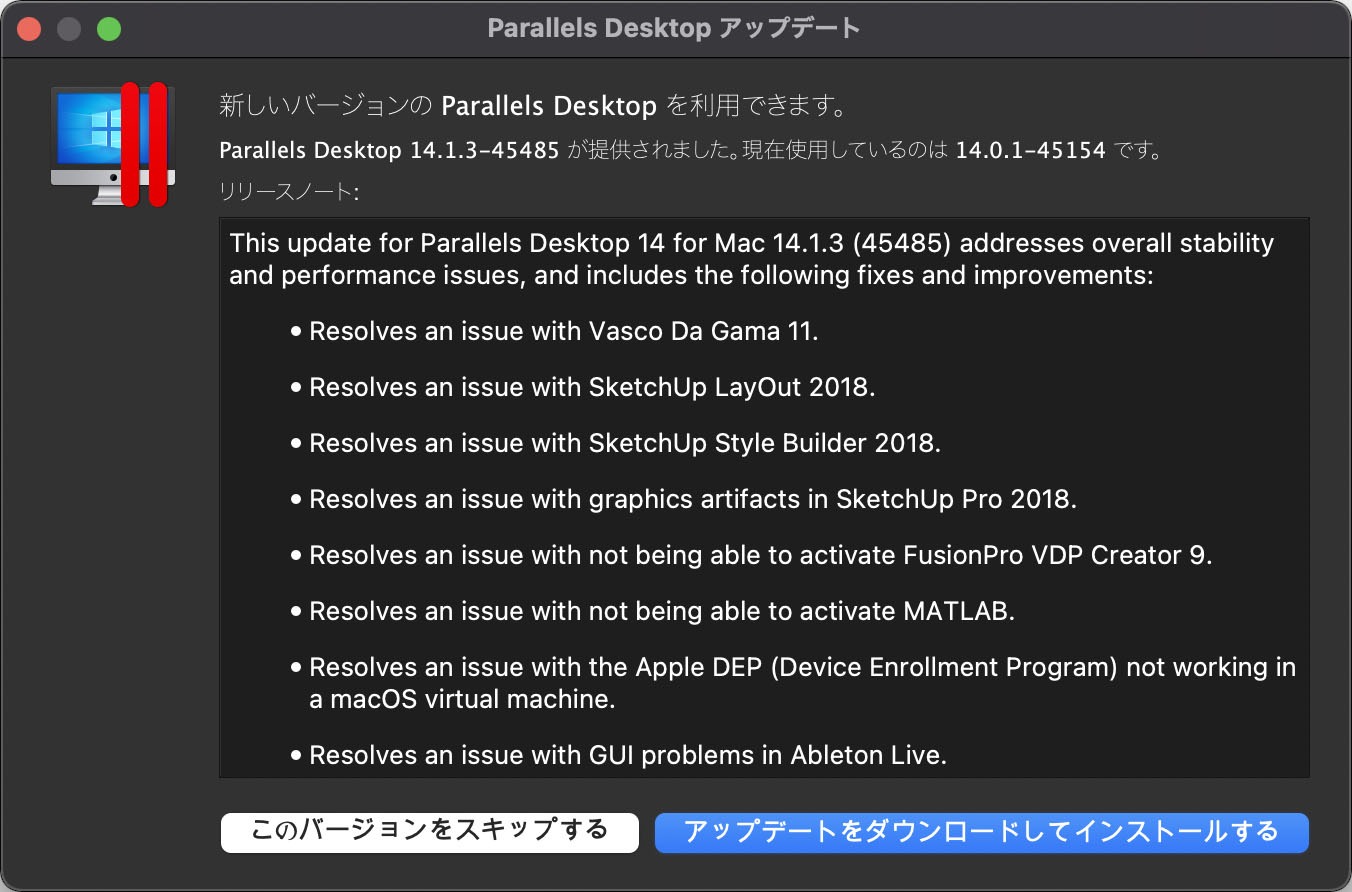This screenshot has width=1352, height=892.
Task: Click the Parallels Desktop app icon
Action: pos(113,144)
